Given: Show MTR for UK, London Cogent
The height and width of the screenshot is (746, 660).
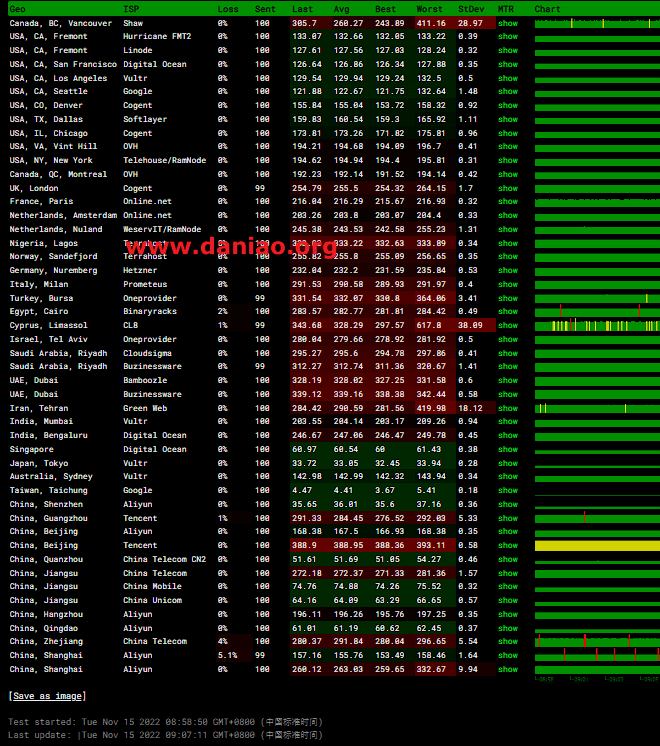Looking at the screenshot, I should 508,188.
